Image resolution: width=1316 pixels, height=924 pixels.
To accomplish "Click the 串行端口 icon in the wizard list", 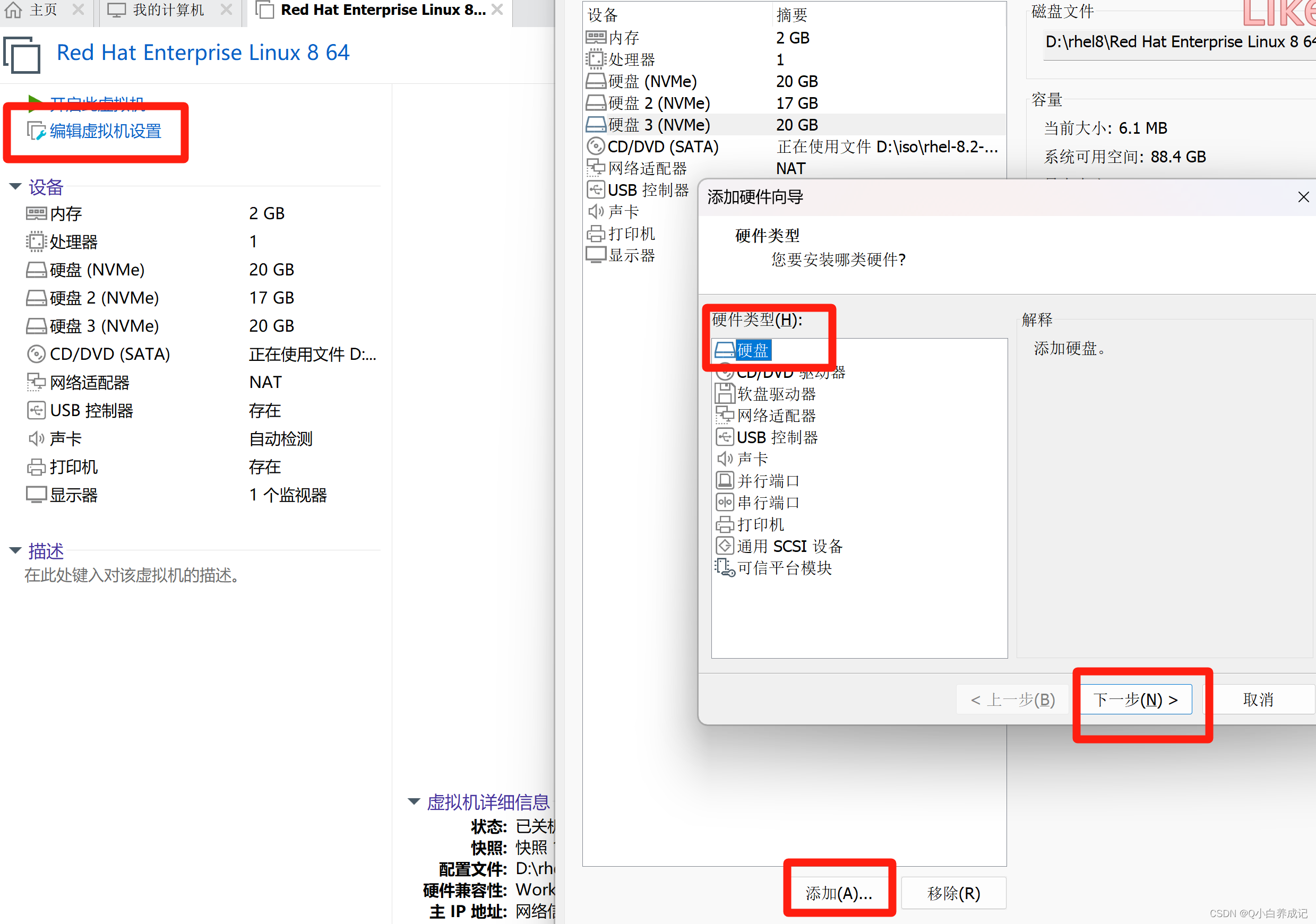I will pos(725,502).
